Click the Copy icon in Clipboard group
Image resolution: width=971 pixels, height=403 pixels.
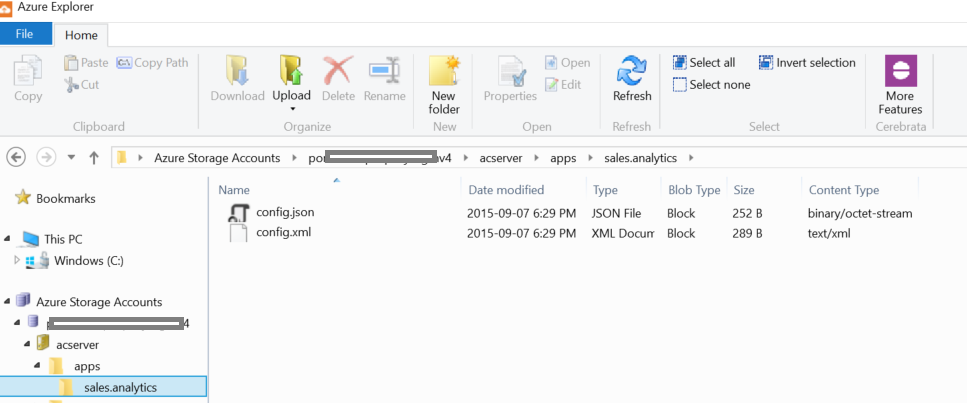point(28,73)
